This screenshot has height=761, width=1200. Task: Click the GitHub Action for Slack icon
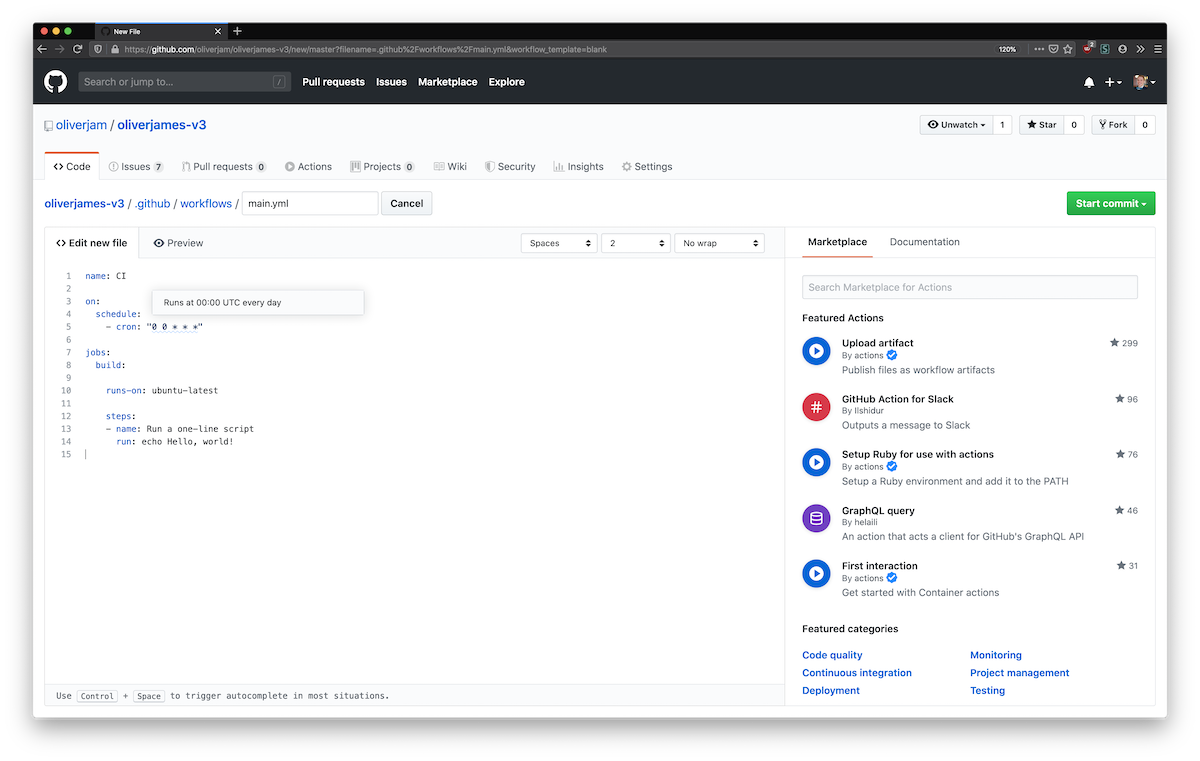click(x=817, y=407)
